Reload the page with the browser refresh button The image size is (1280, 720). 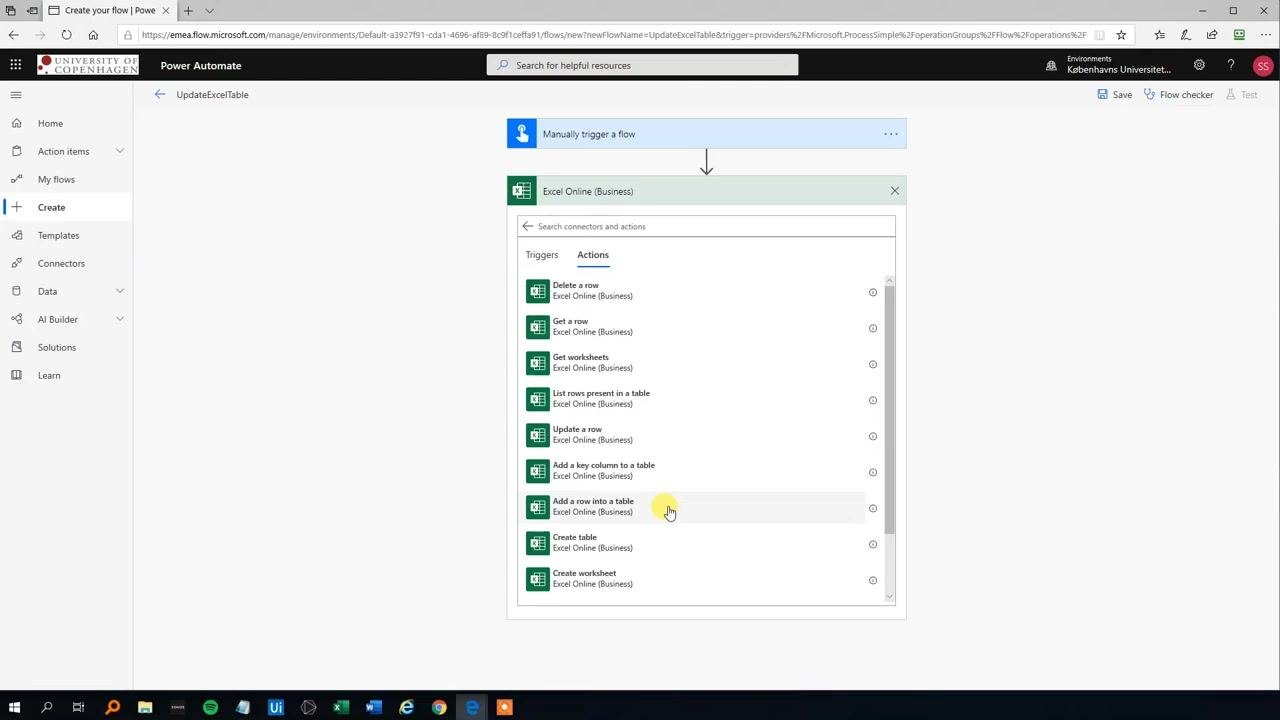66,34
